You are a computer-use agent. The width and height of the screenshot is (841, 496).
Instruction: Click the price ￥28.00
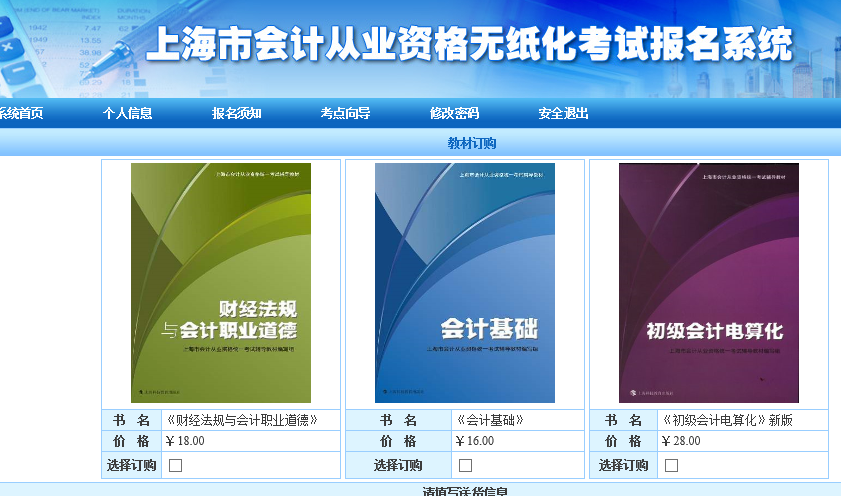click(x=681, y=441)
